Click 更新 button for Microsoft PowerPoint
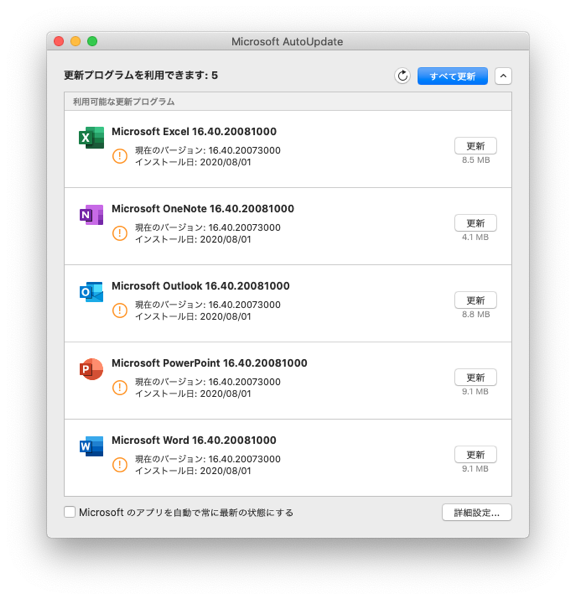The image size is (576, 600). pos(475,378)
